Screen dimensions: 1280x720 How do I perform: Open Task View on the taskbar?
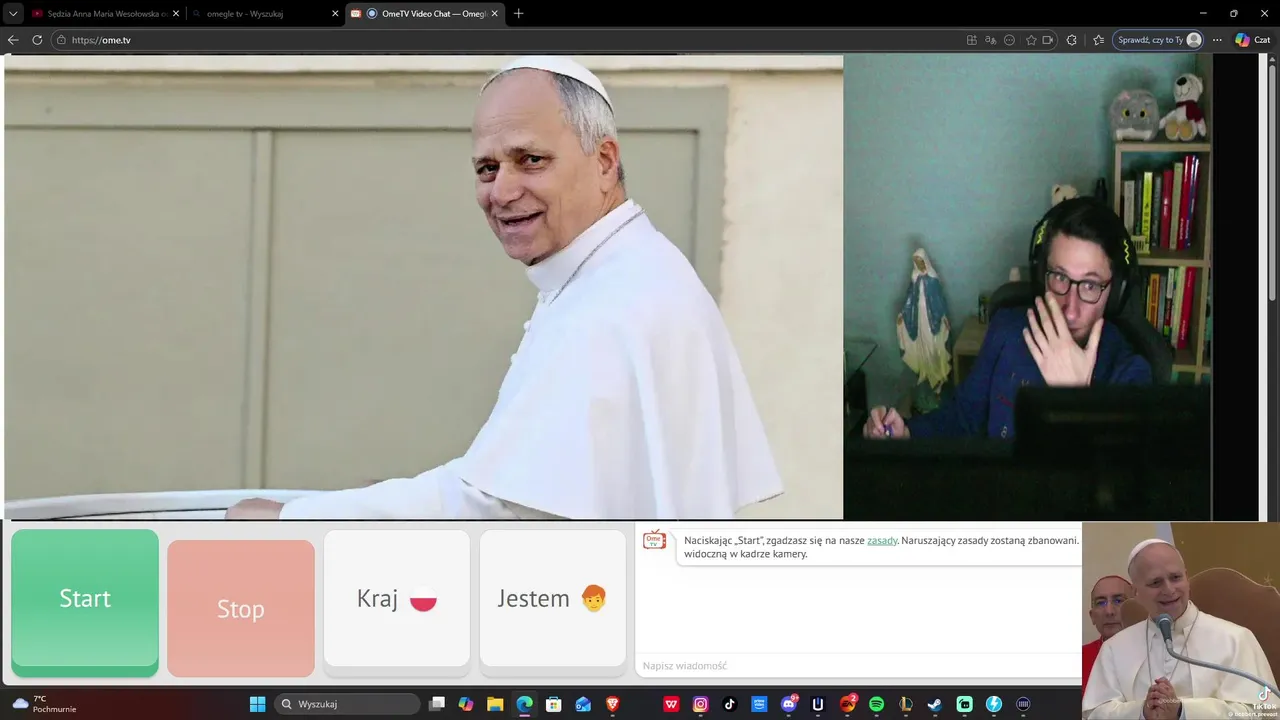coord(437,704)
